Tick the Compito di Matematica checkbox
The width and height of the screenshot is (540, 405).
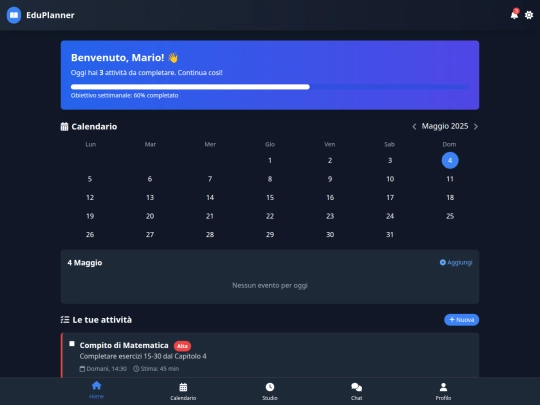pos(72,344)
